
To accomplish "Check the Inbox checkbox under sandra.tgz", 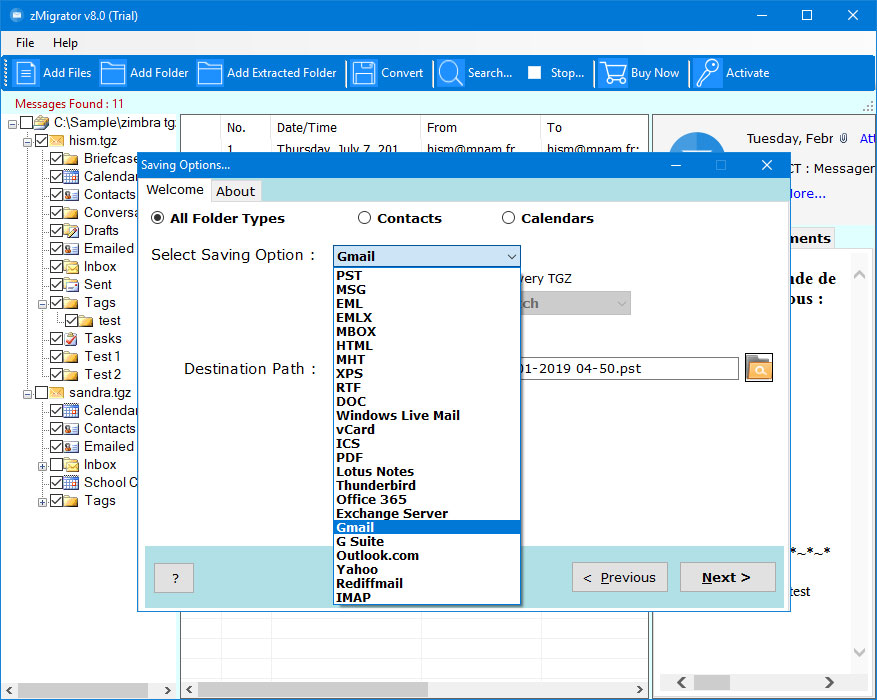I will pos(56,465).
